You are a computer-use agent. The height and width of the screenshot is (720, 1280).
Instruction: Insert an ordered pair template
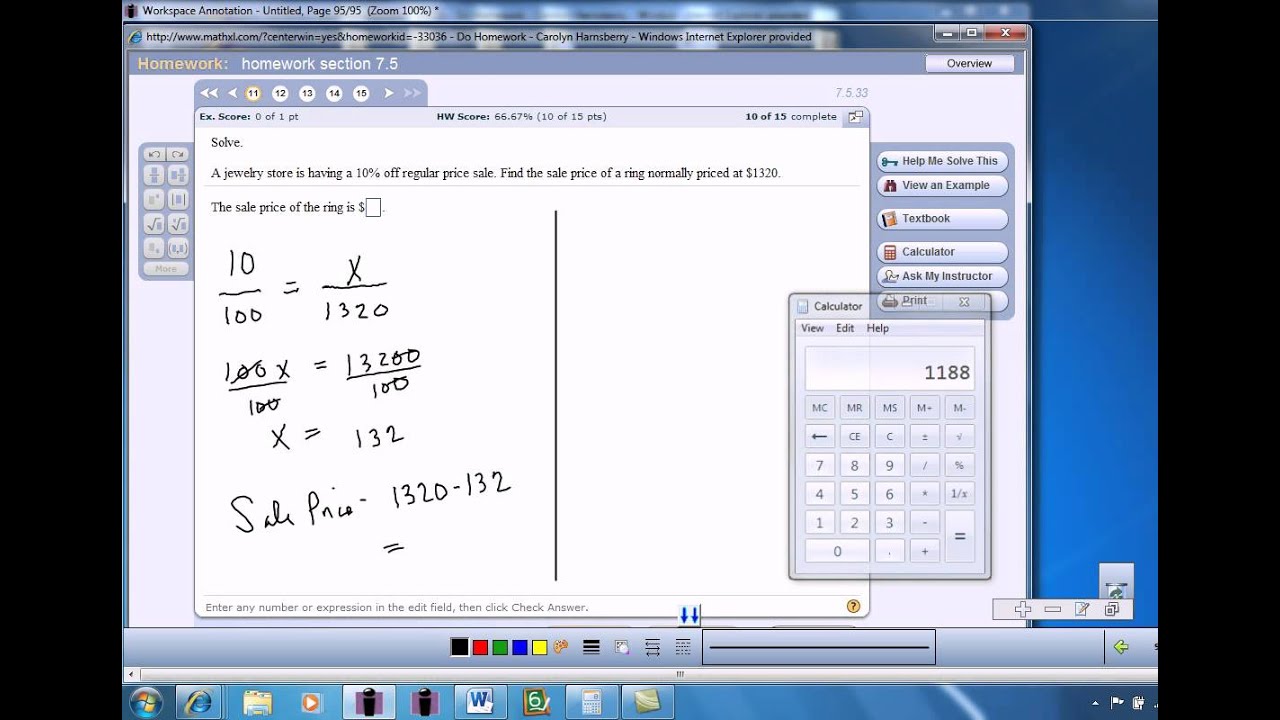point(177,248)
